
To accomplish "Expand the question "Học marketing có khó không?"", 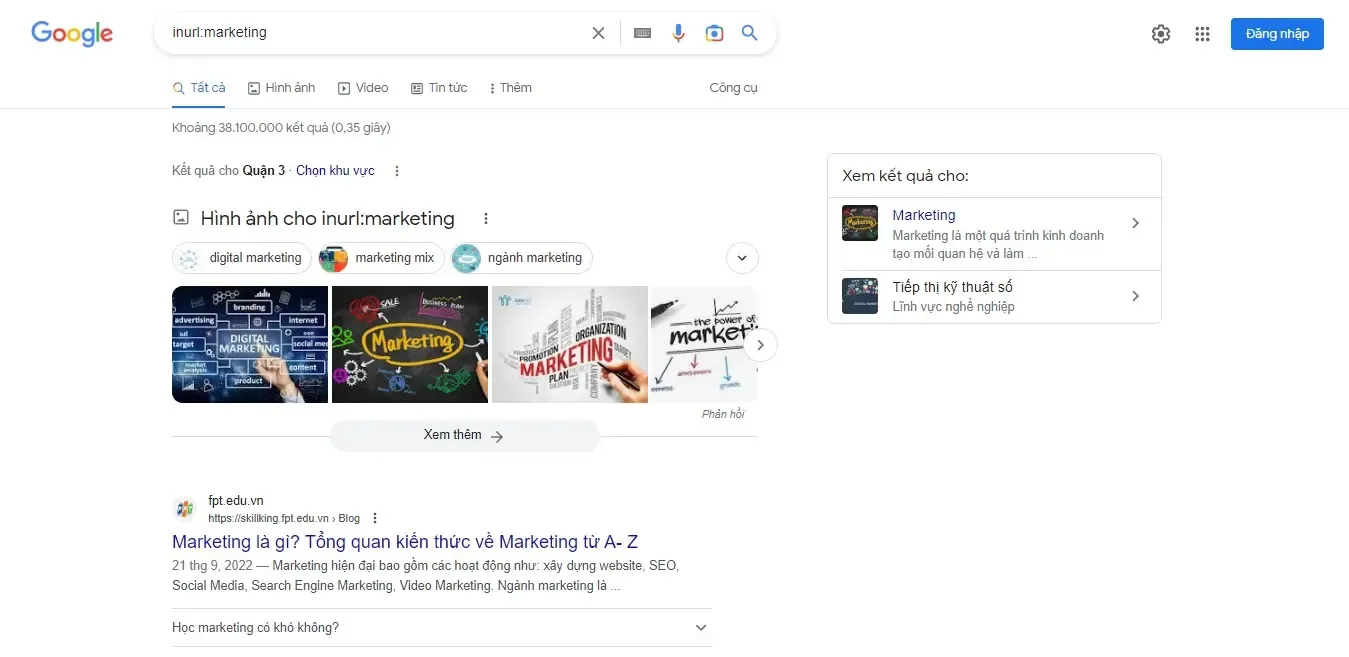I will click(701, 627).
